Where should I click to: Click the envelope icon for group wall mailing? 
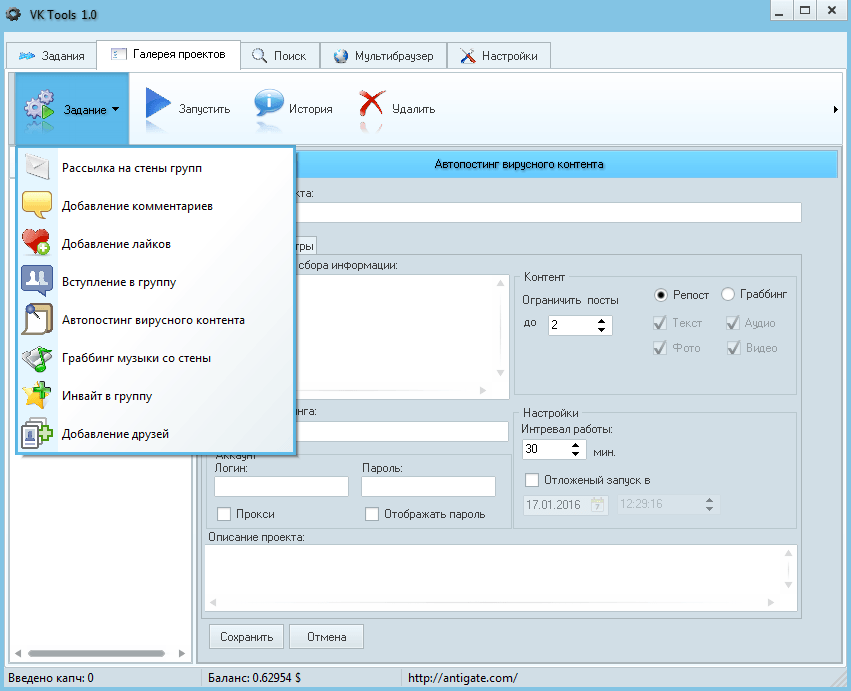[x=37, y=167]
